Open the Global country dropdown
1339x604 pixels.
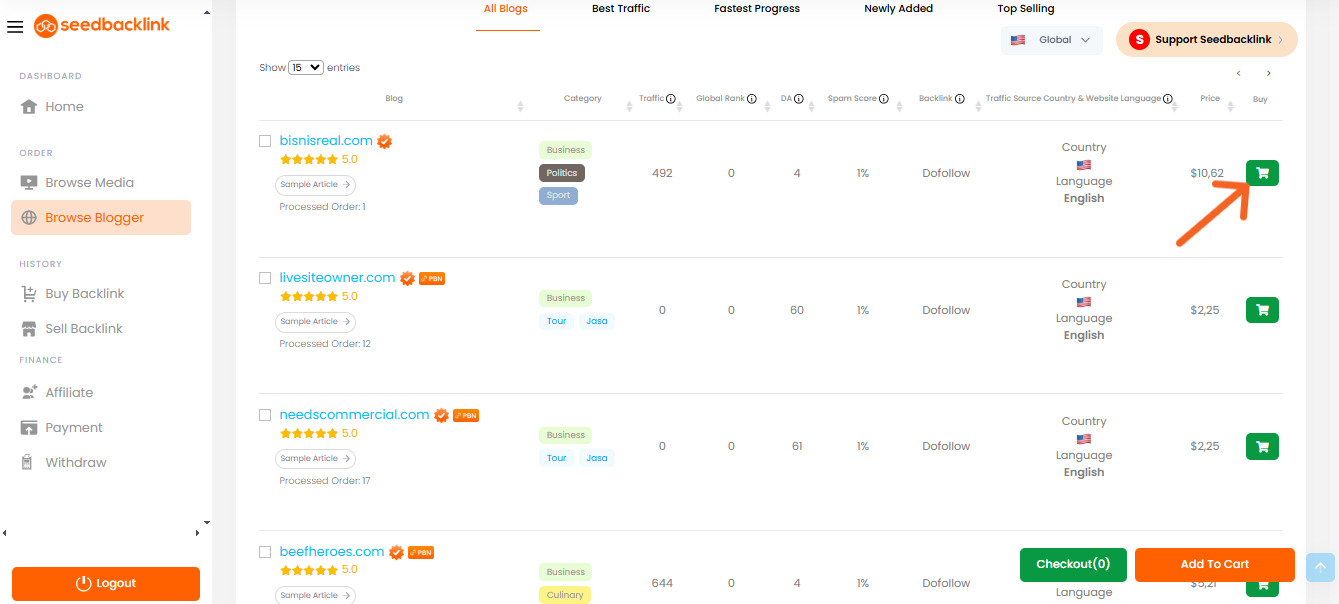pyautogui.click(x=1052, y=40)
